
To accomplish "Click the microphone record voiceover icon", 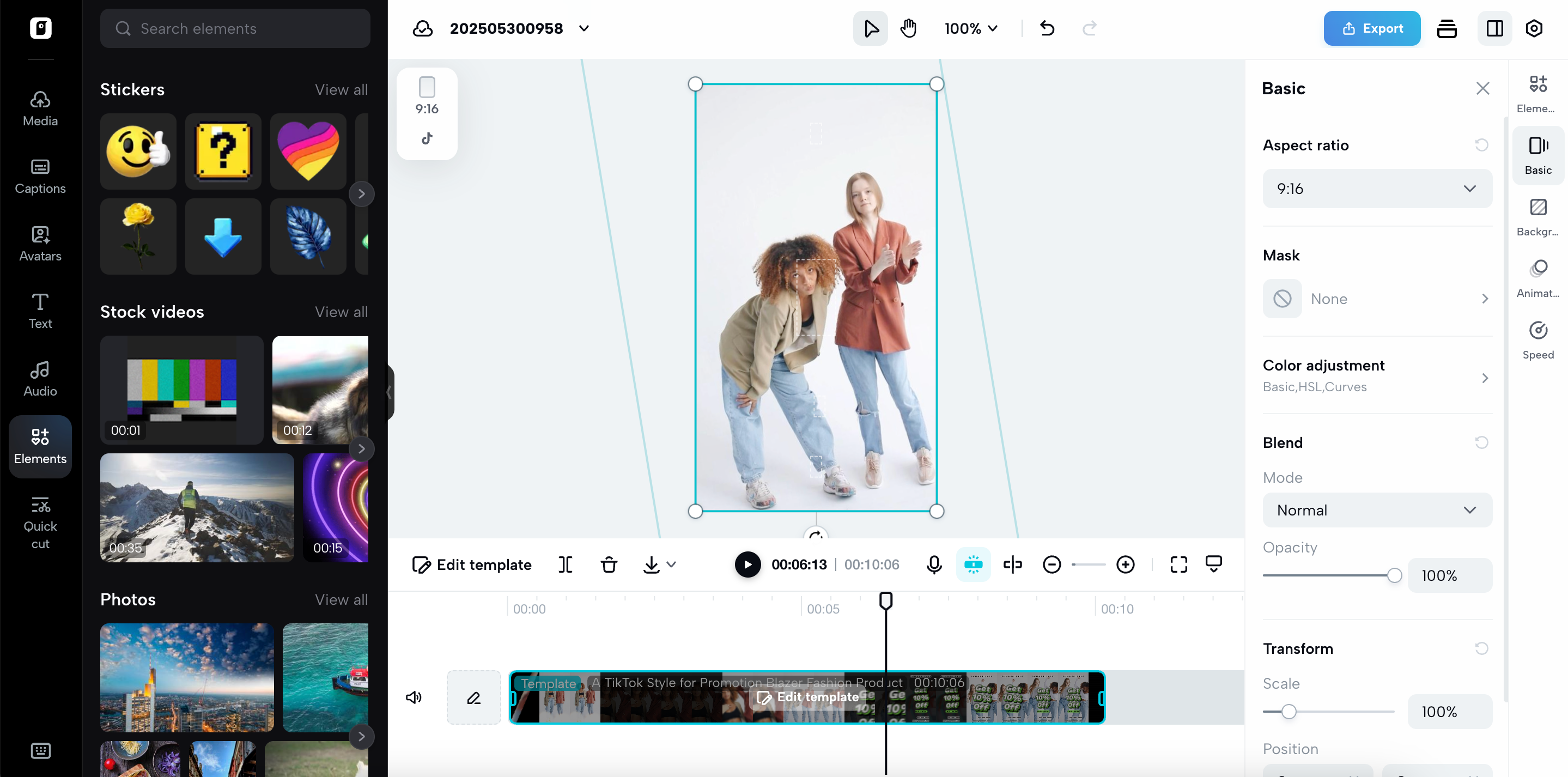I will pyautogui.click(x=934, y=564).
